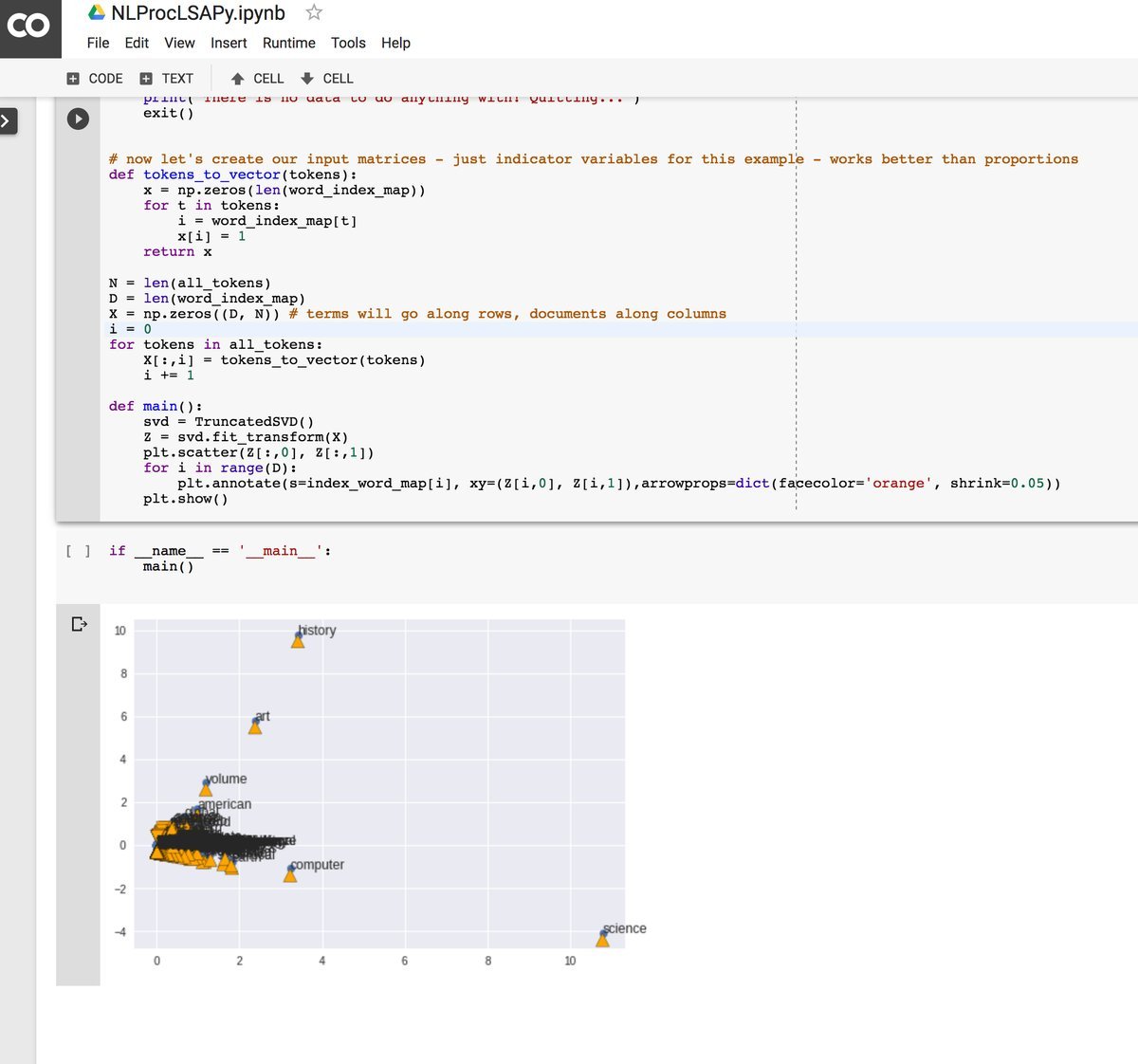Open the Runtime menu
The image size is (1138, 1064).
(289, 43)
